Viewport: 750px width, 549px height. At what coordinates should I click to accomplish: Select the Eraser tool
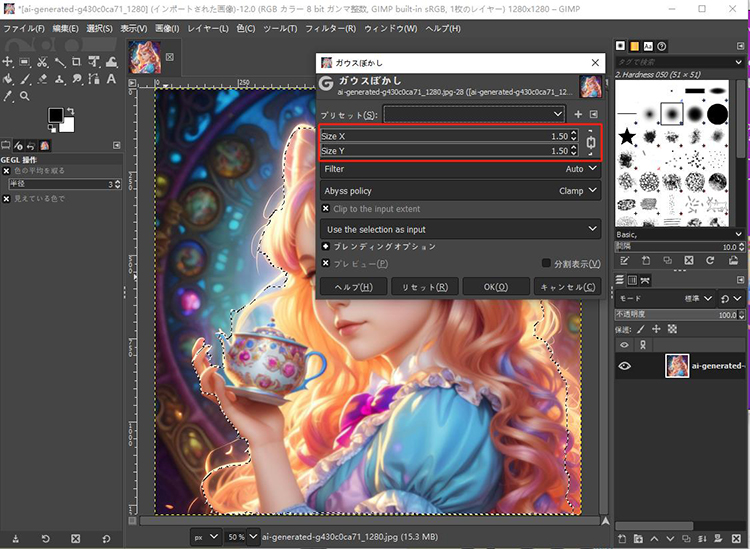tap(42, 79)
